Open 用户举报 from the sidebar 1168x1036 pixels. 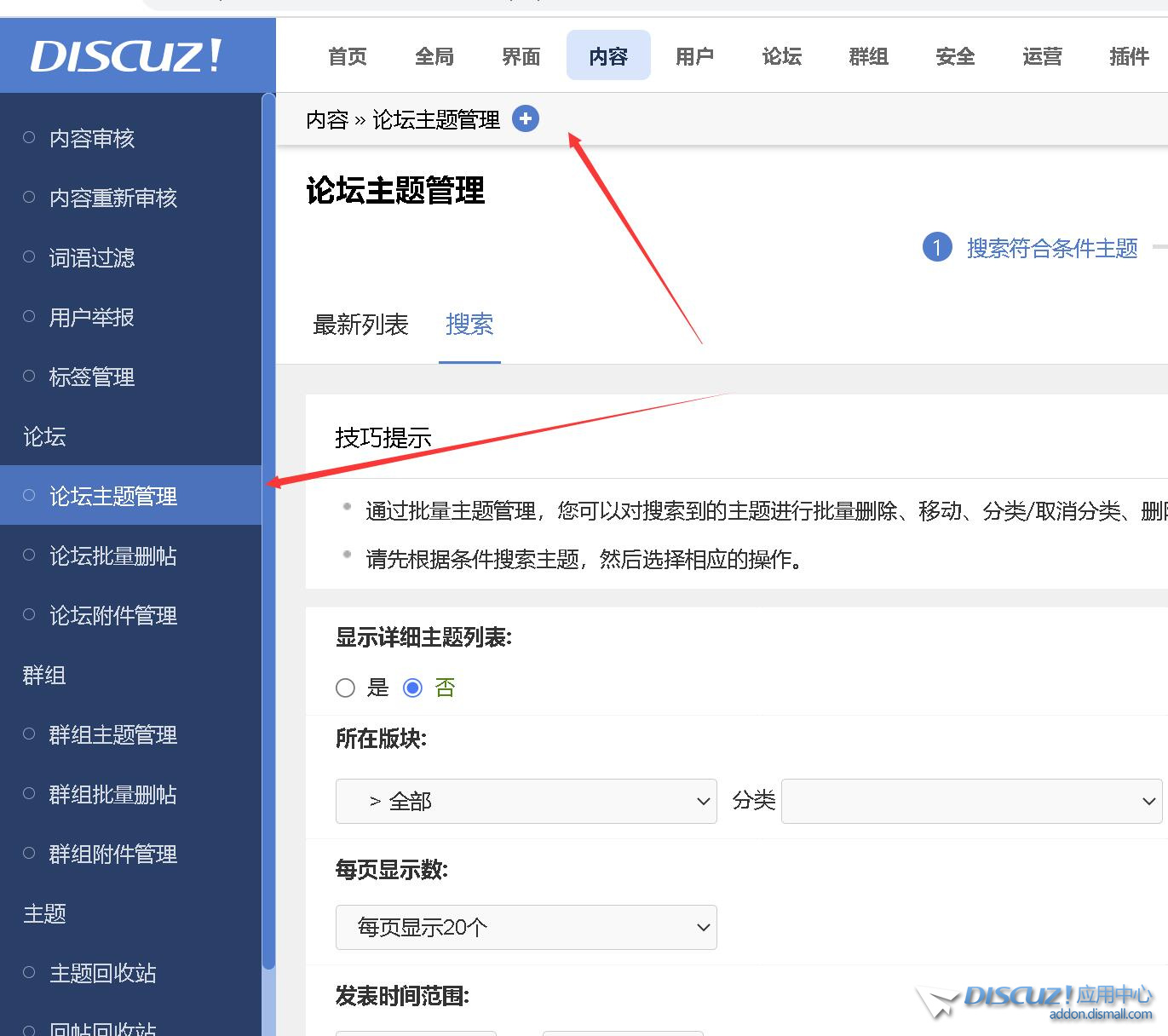[x=90, y=317]
